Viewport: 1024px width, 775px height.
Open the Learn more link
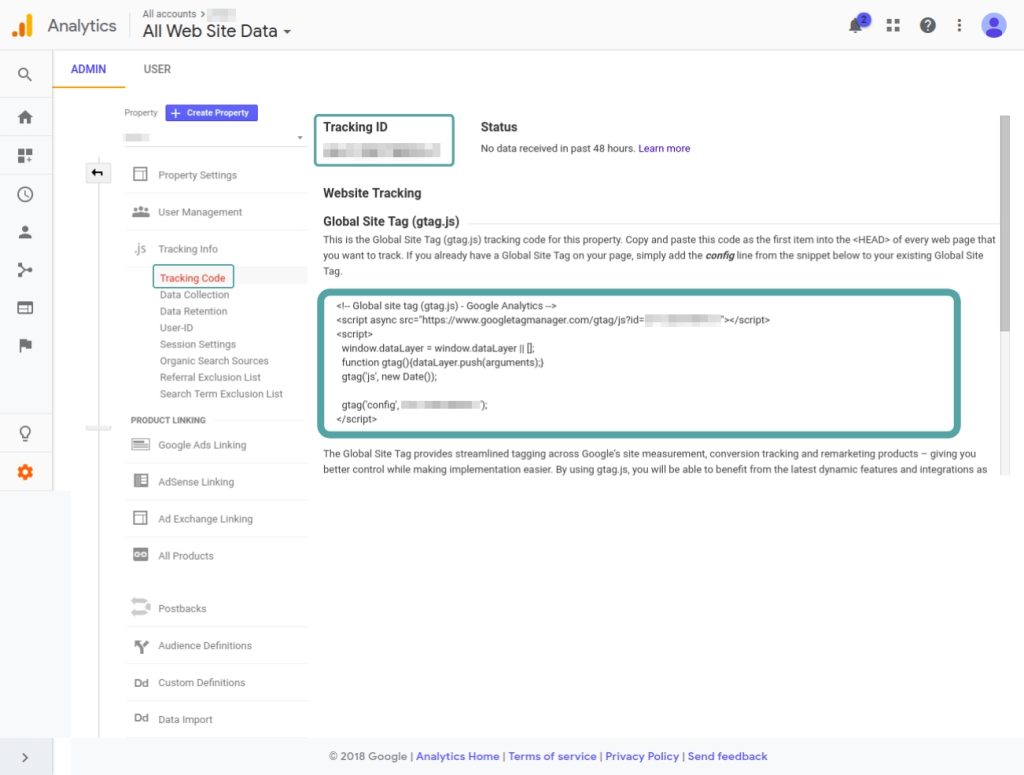point(665,147)
